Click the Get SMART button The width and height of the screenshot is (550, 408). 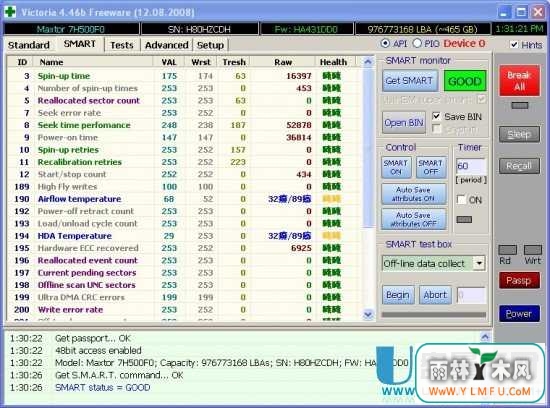[x=409, y=81]
